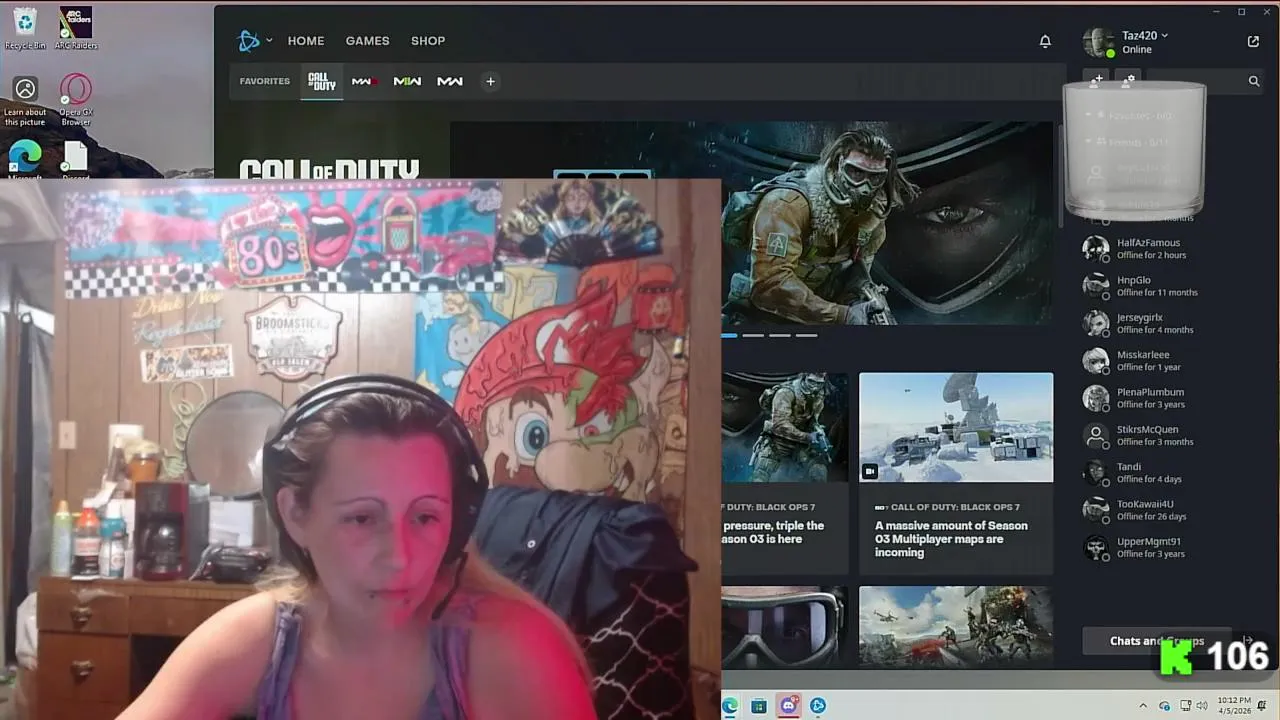Click Jerseygirlx friend avatar
Screen dimensions: 1280x720
[x=1096, y=323]
